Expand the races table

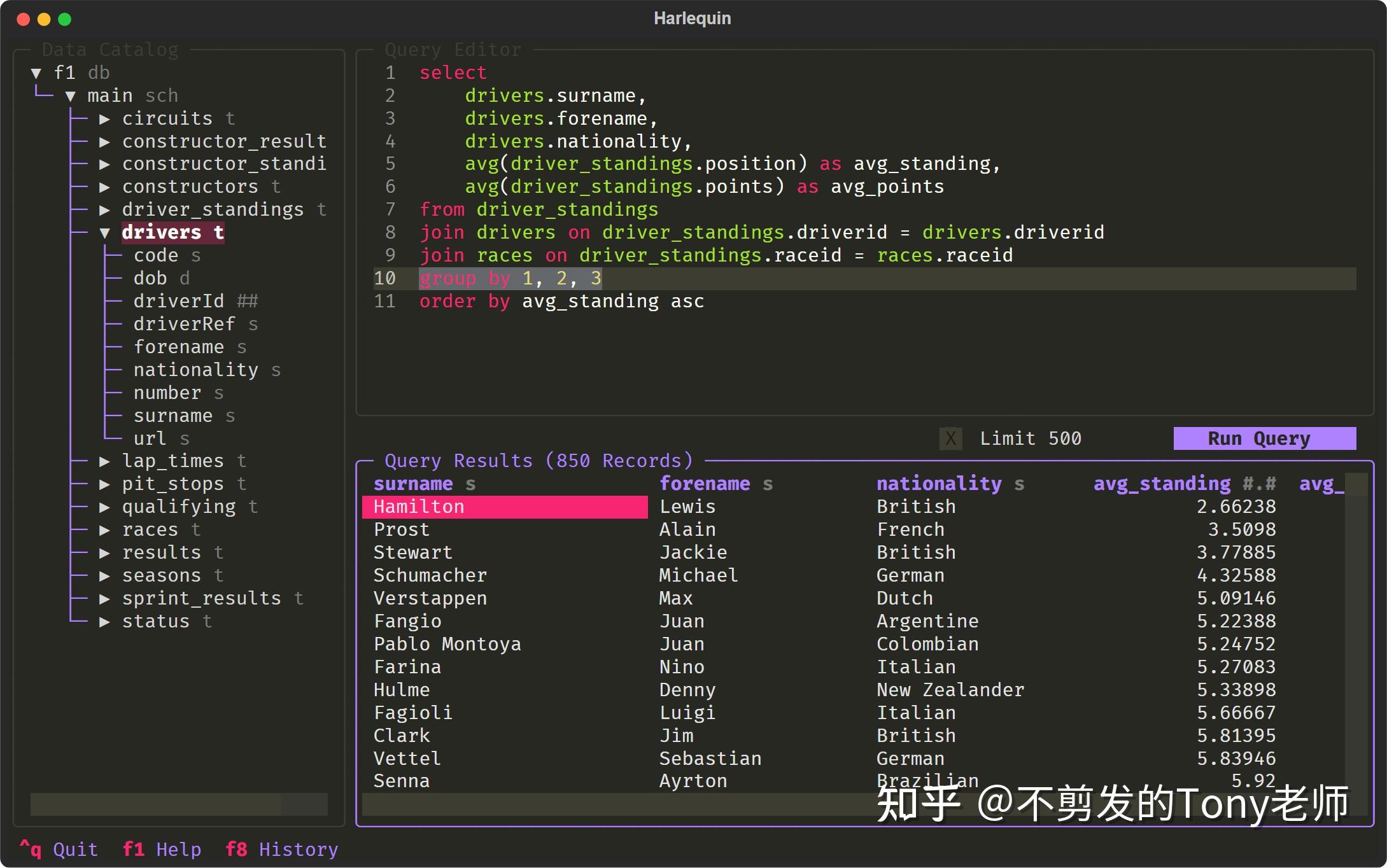pyautogui.click(x=105, y=530)
